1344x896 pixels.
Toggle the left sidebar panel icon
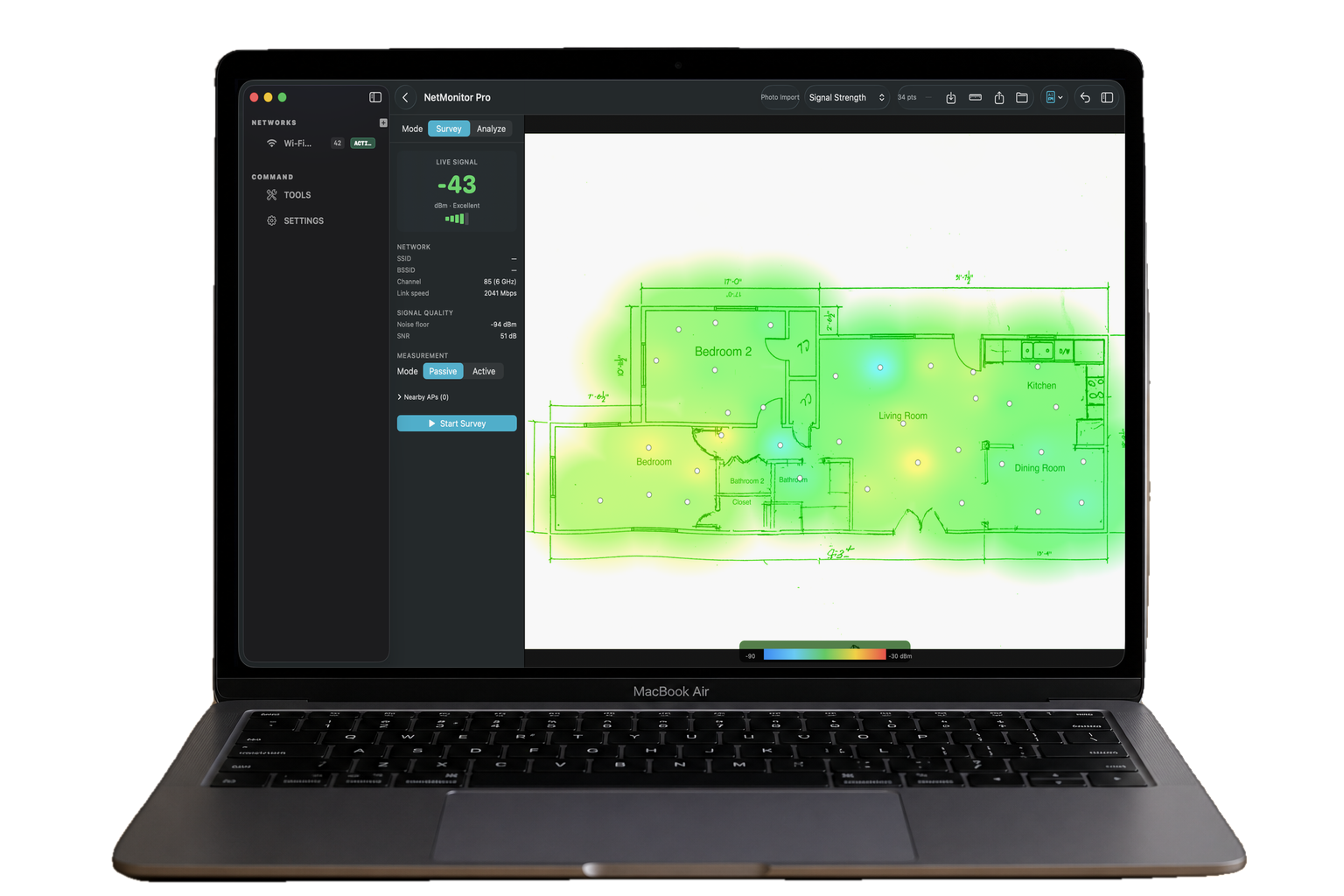point(375,97)
